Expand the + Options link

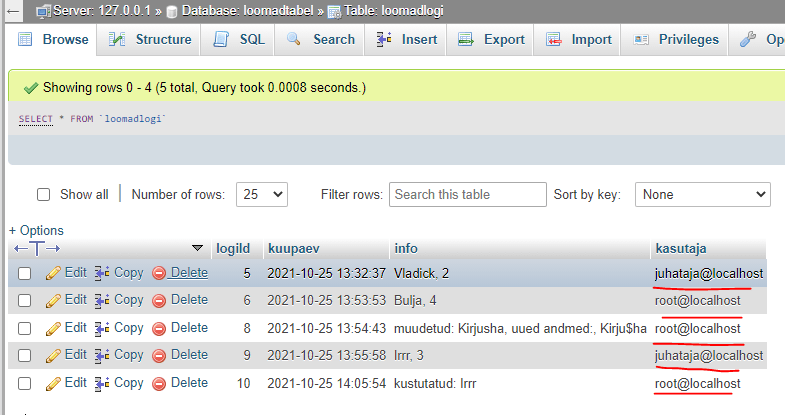pos(36,230)
